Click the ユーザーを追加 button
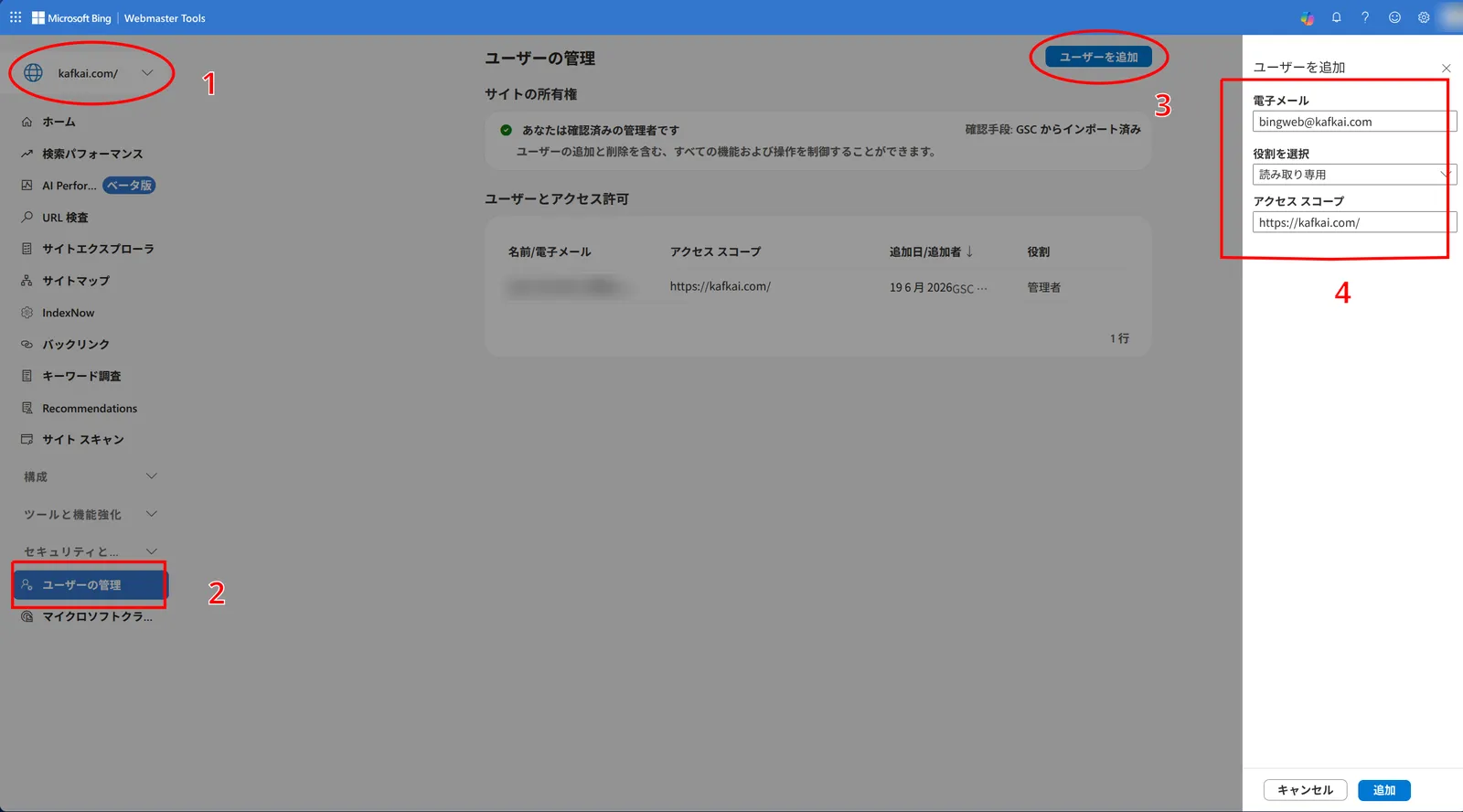The height and width of the screenshot is (812, 1463). click(1098, 57)
